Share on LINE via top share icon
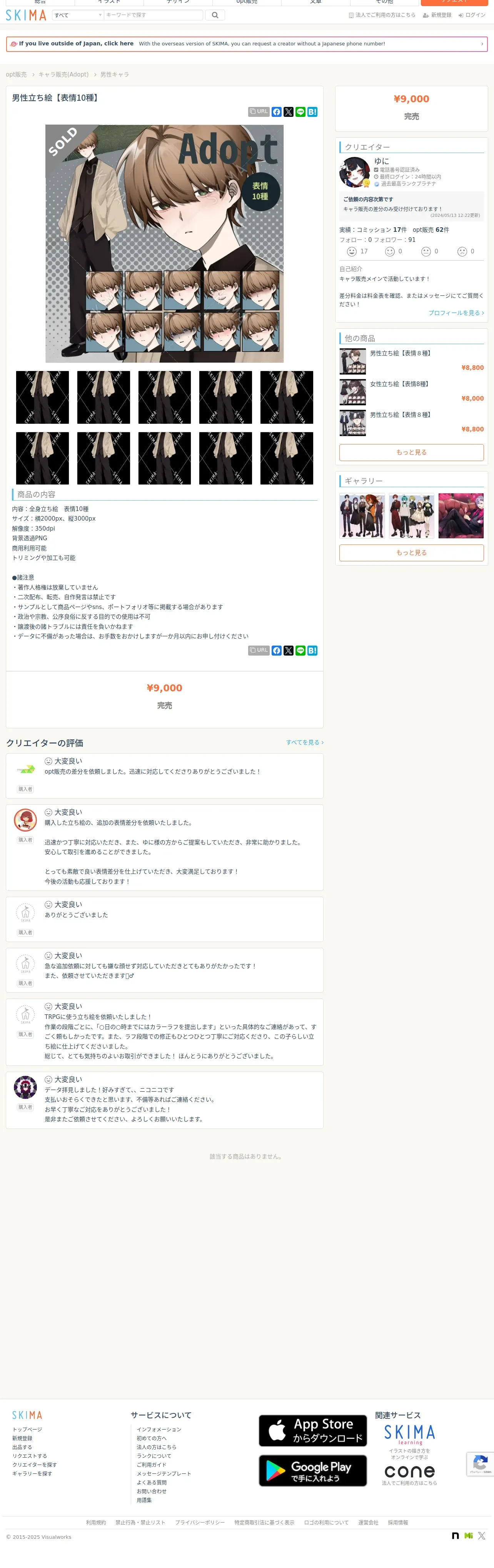Viewport: 494px width, 1568px height. (x=300, y=112)
